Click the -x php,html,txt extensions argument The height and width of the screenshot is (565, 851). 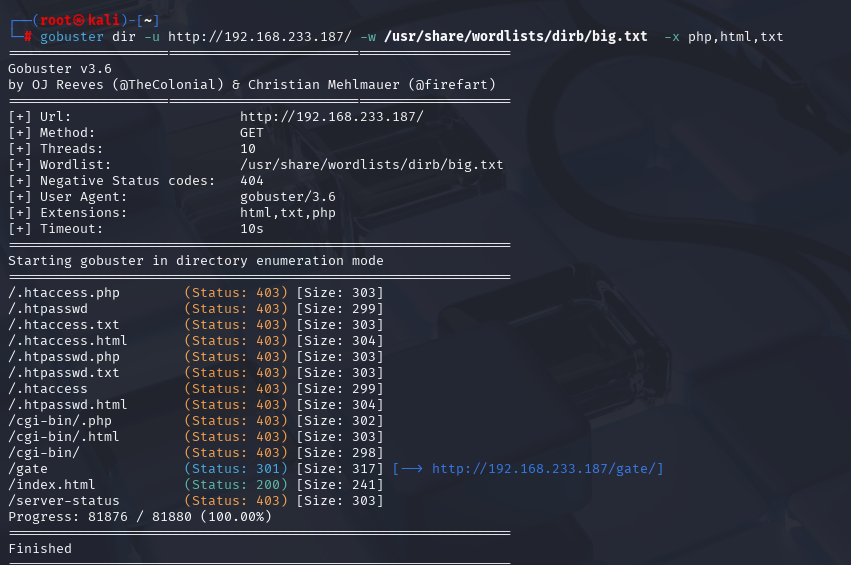724,37
